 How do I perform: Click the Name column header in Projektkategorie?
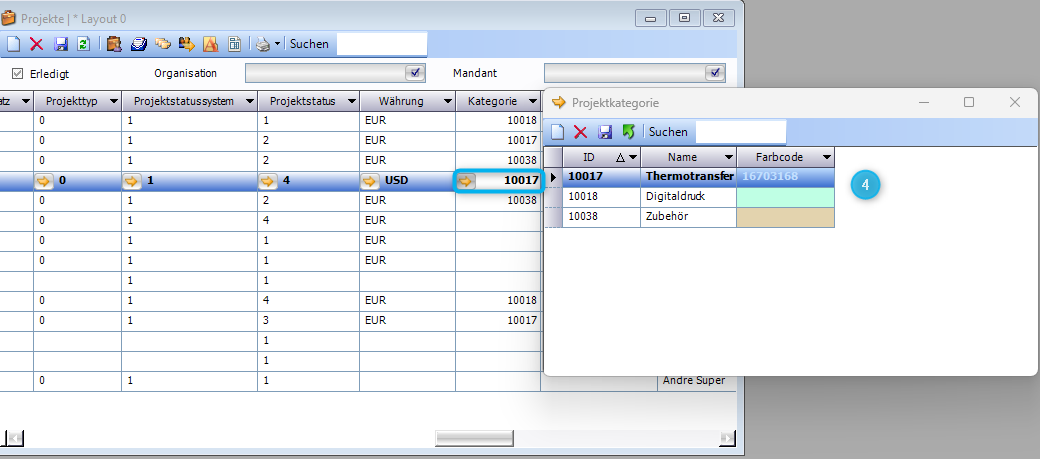point(682,157)
